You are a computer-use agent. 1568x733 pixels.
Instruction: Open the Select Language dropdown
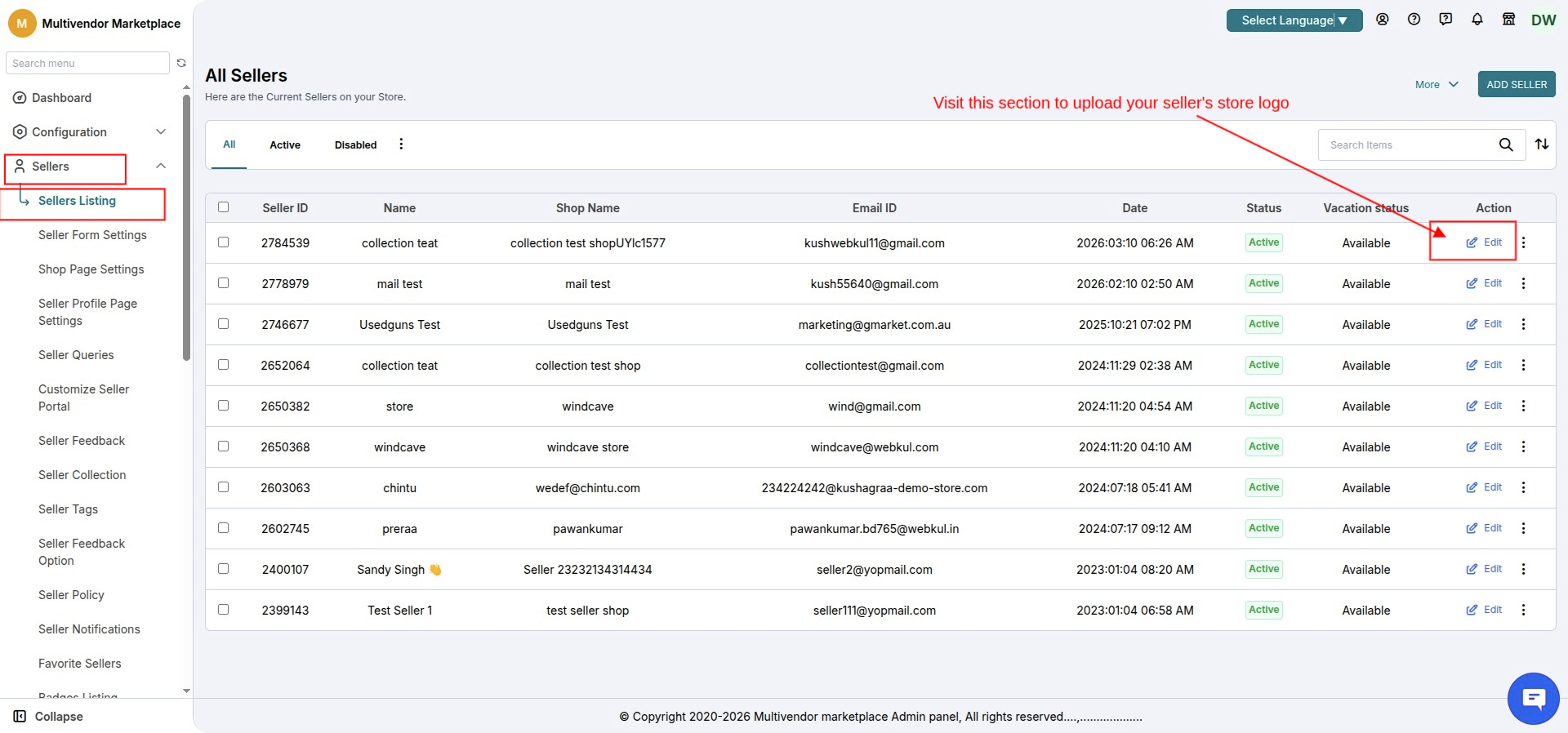pyautogui.click(x=1294, y=20)
